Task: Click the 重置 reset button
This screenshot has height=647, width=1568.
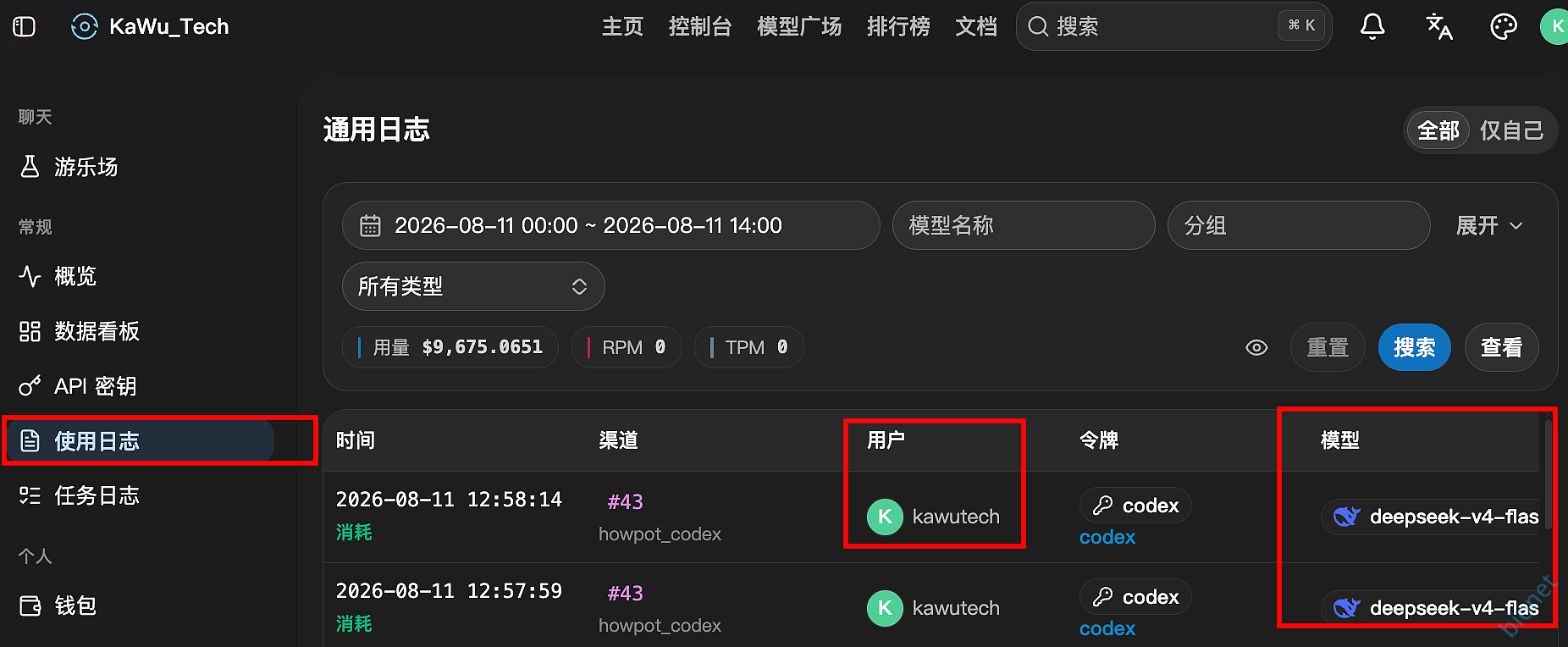Action: 1328,347
